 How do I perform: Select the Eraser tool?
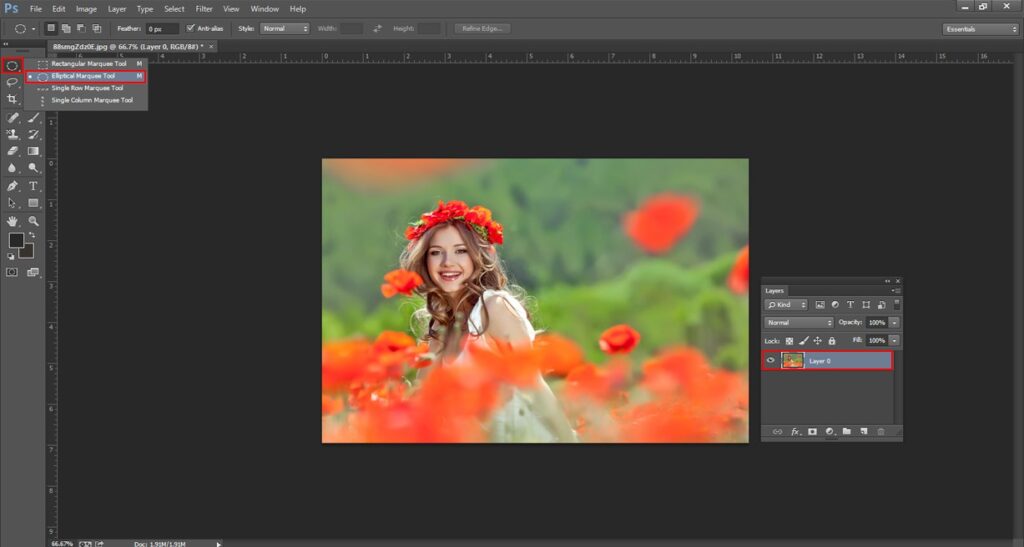click(x=12, y=151)
